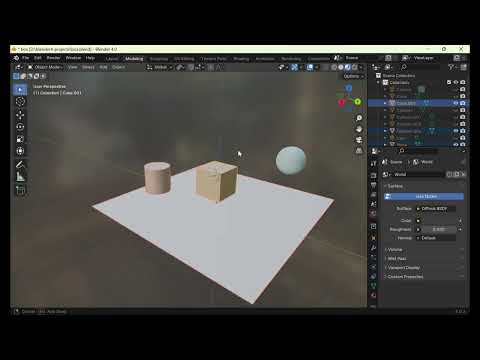Select the Select Box tool in the toolbar
This screenshot has width=480, height=360.
(x=20, y=90)
